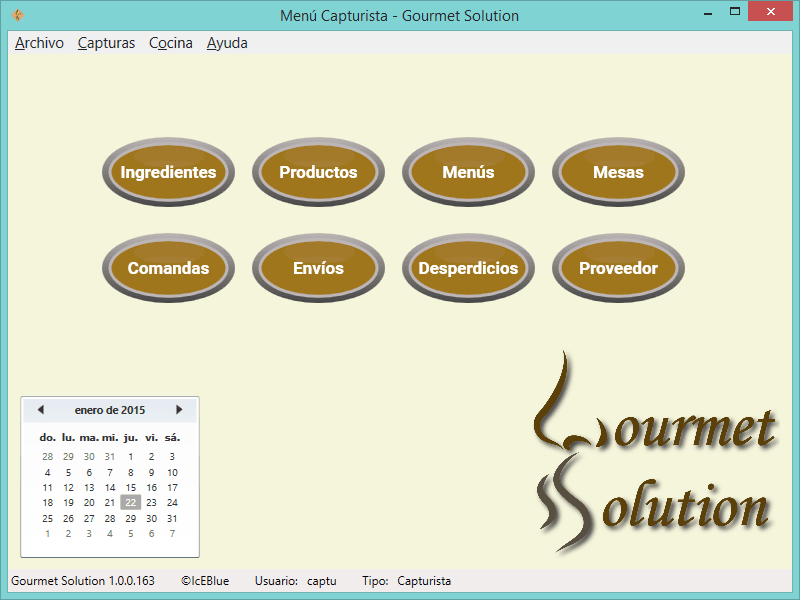Show the Ayuda menu

point(227,43)
